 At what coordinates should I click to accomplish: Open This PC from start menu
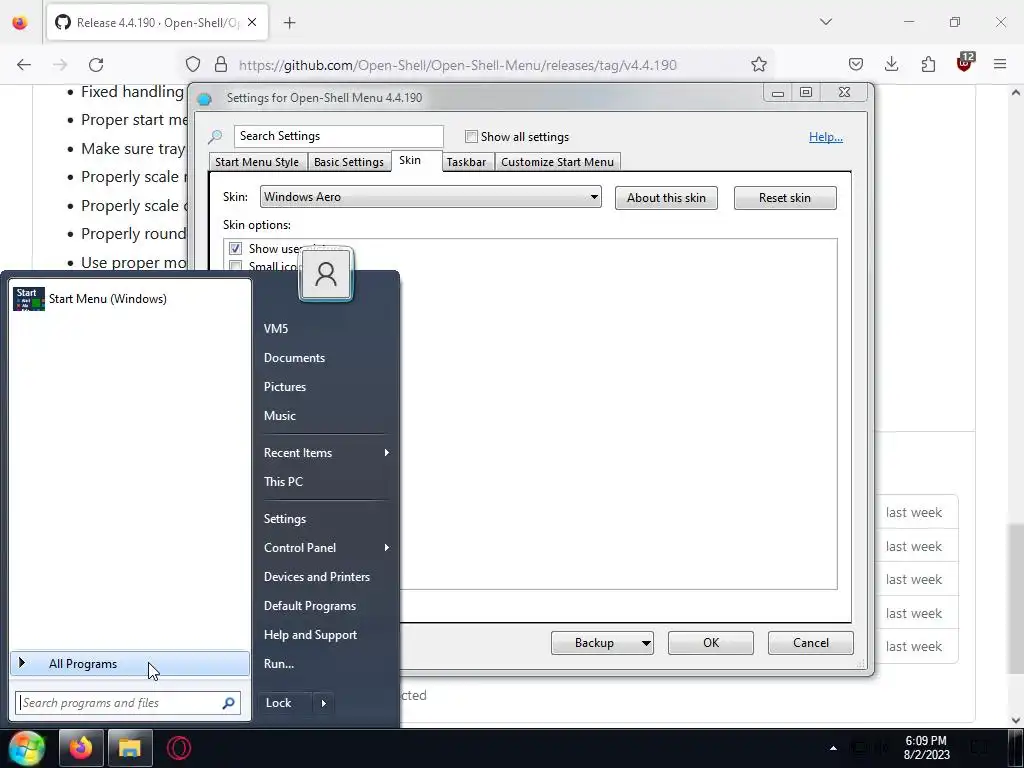(325, 481)
